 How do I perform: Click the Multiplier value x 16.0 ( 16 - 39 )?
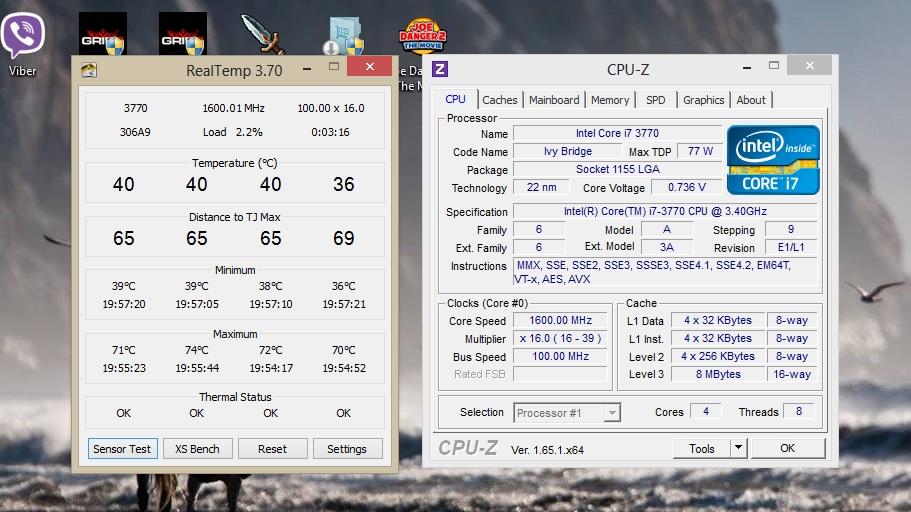click(x=560, y=338)
